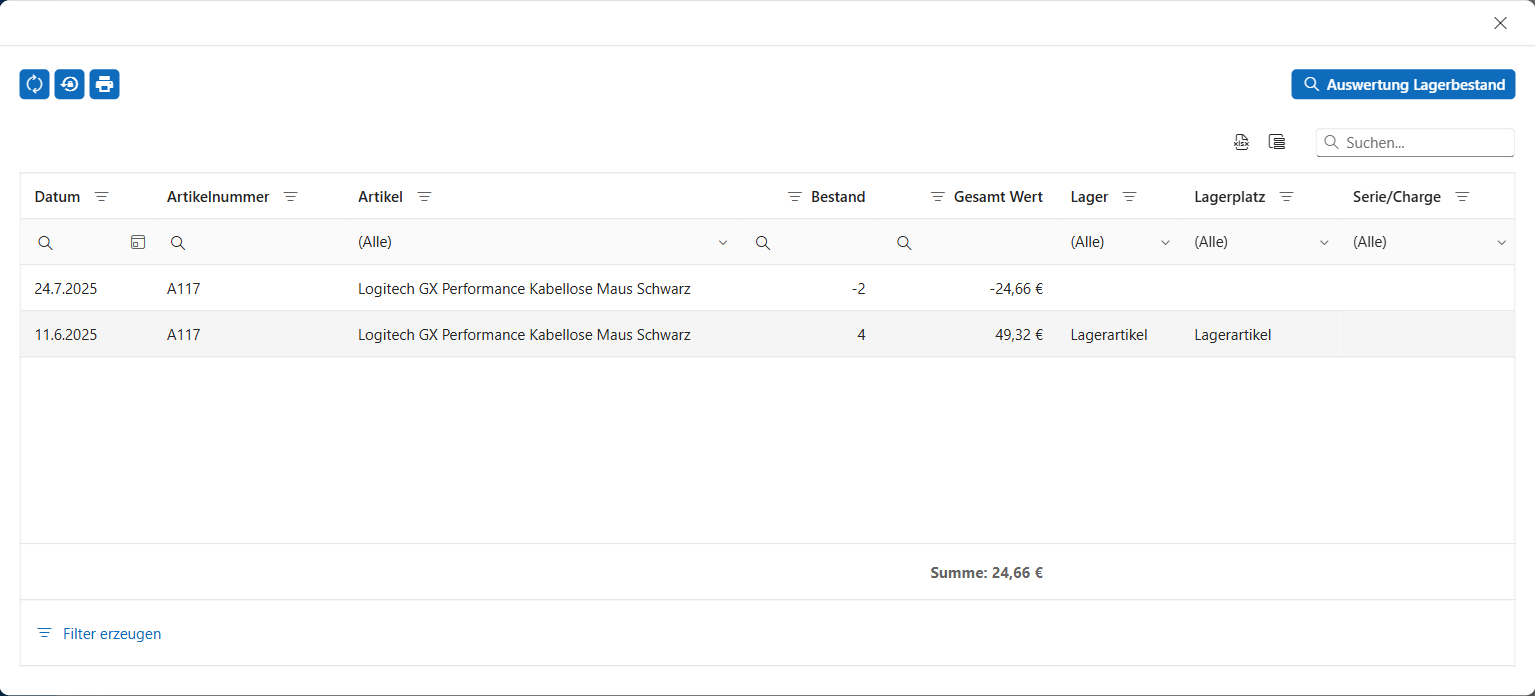
Task: Open header filter for Gesamt Wert column
Action: point(937,197)
